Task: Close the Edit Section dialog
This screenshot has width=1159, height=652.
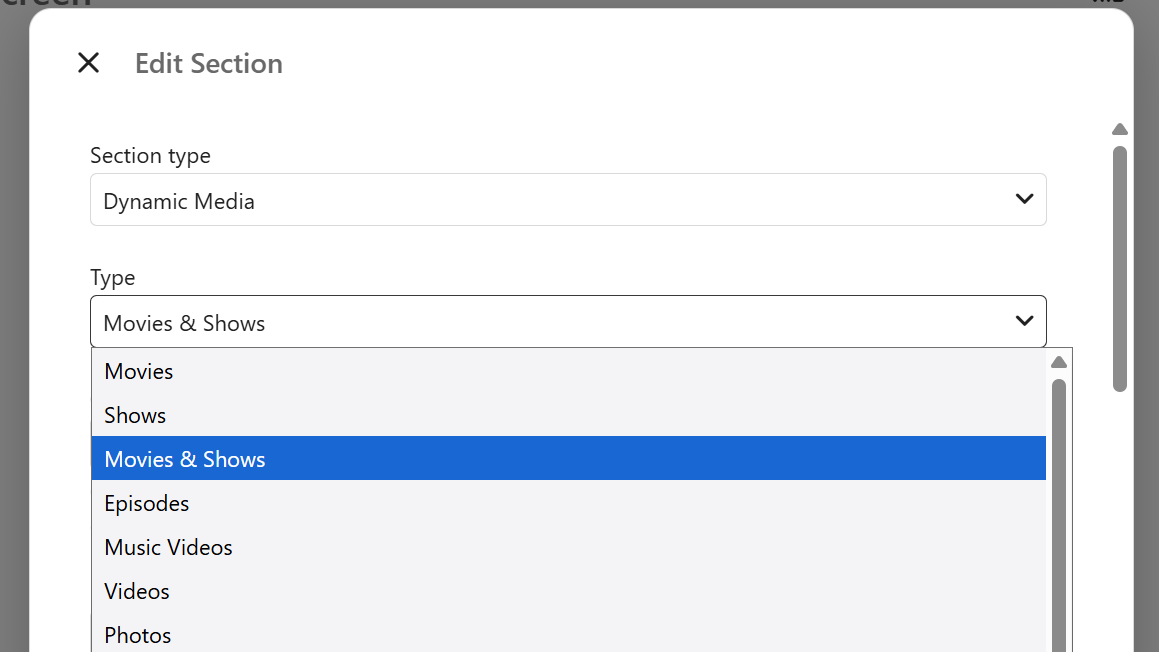Action: [x=89, y=63]
